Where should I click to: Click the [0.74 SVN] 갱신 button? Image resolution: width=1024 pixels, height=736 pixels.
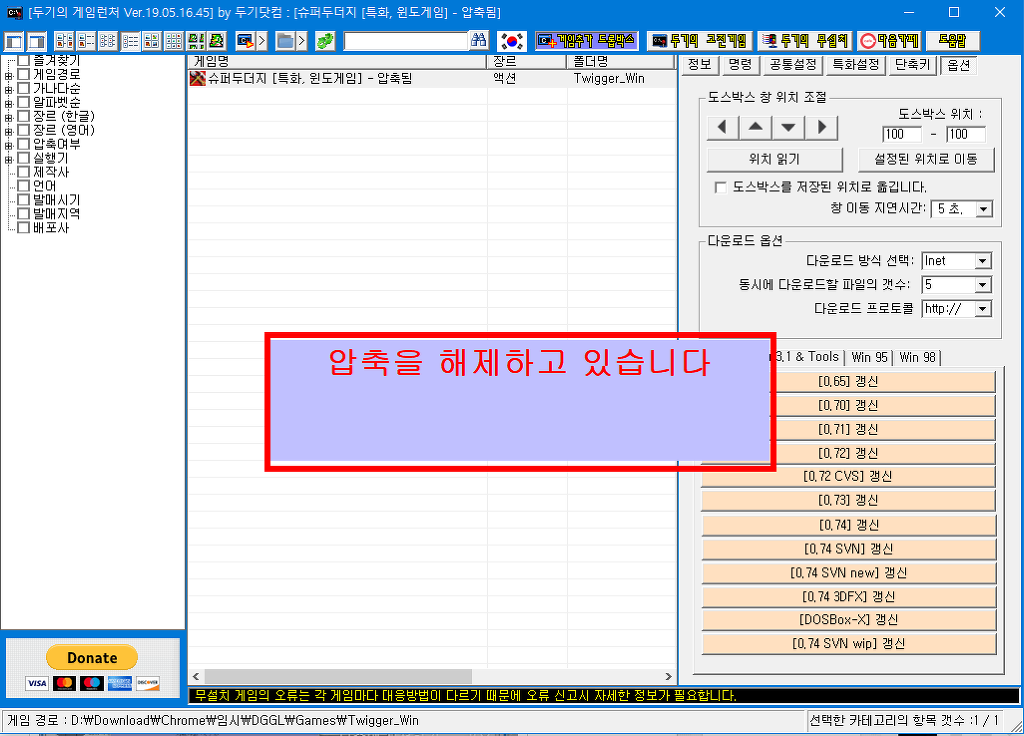click(x=848, y=549)
